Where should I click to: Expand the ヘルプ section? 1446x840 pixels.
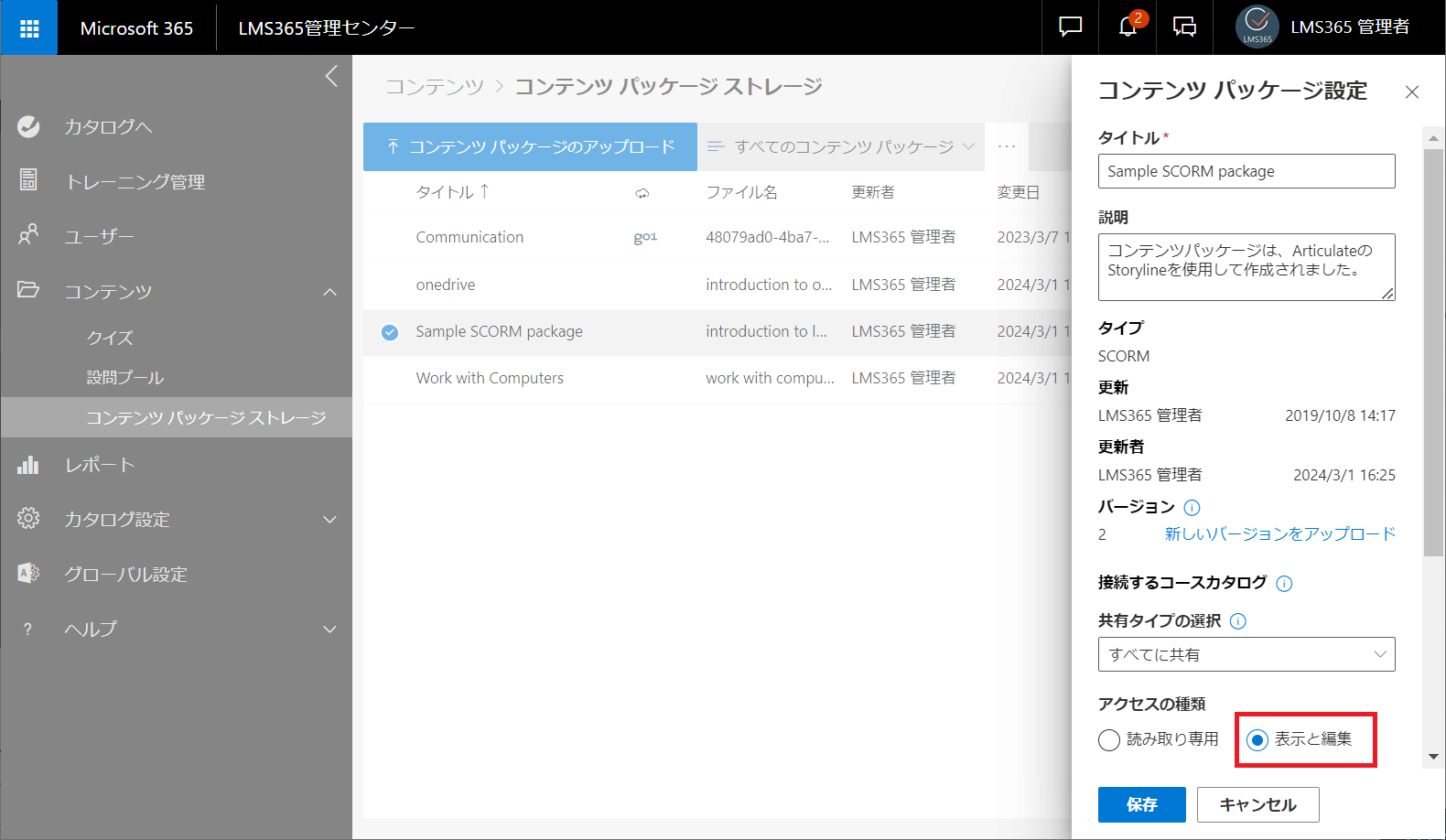pos(330,630)
